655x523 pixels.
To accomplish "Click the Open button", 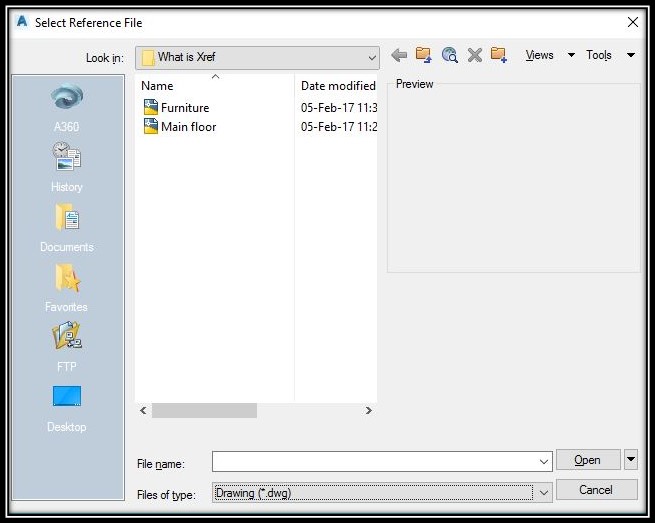I will (588, 460).
